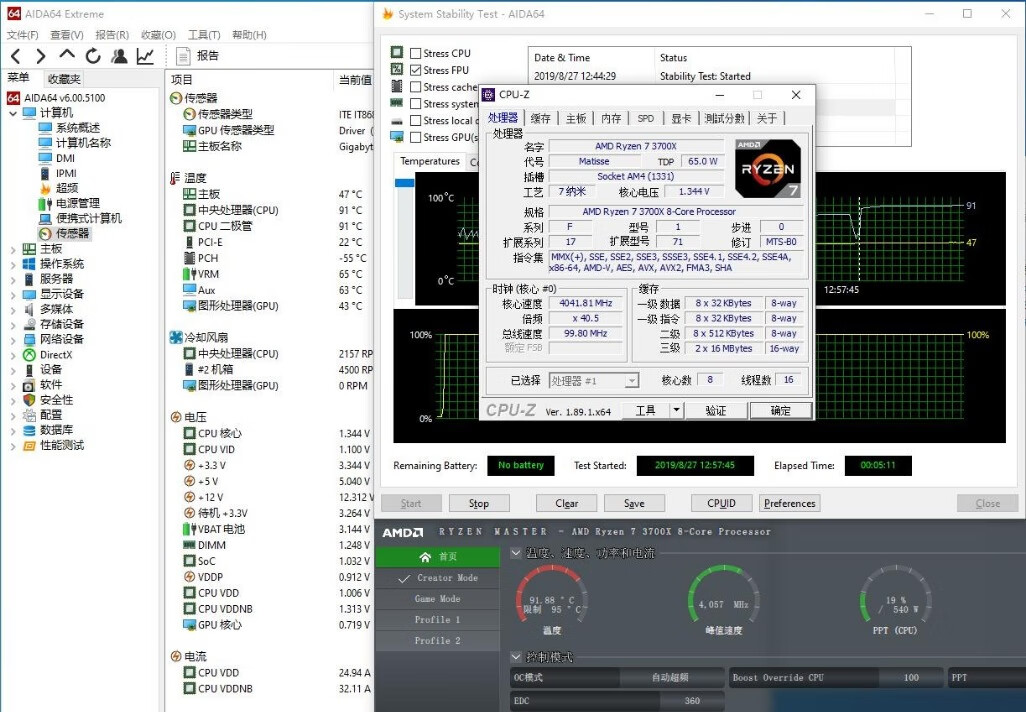Click the AIDA64 forward arrow icon
The height and width of the screenshot is (712, 1026).
(x=41, y=56)
